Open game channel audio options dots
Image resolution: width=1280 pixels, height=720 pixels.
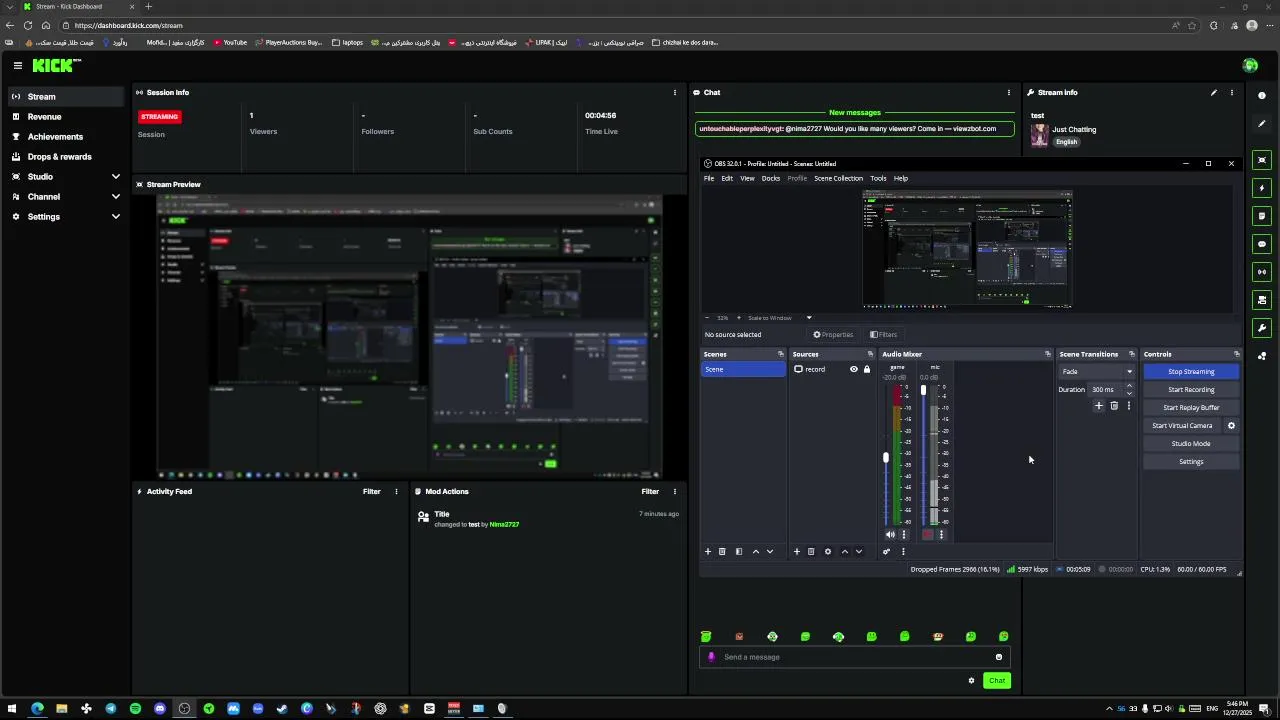[x=904, y=535]
